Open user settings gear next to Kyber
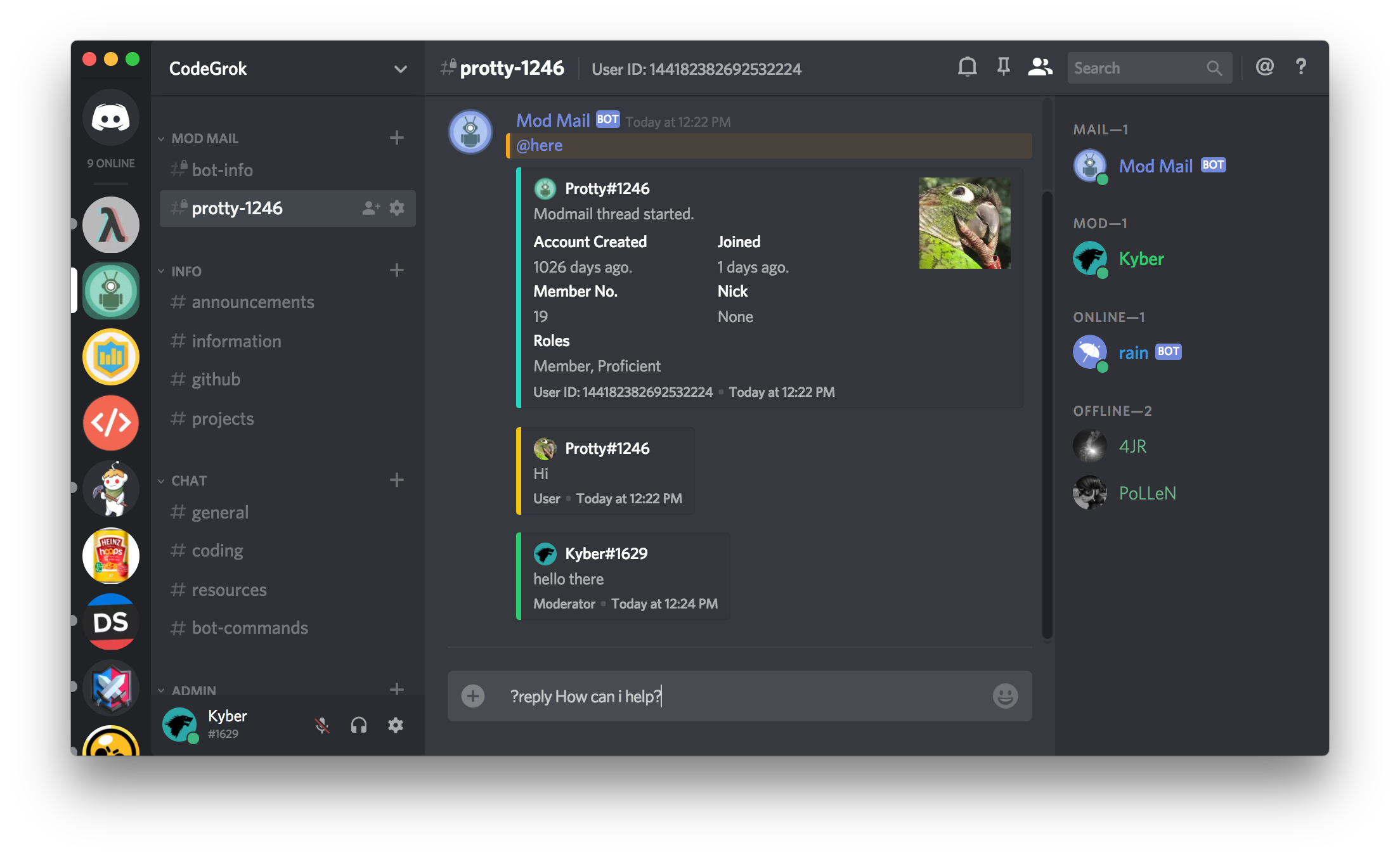The image size is (1400, 857). coord(396,725)
